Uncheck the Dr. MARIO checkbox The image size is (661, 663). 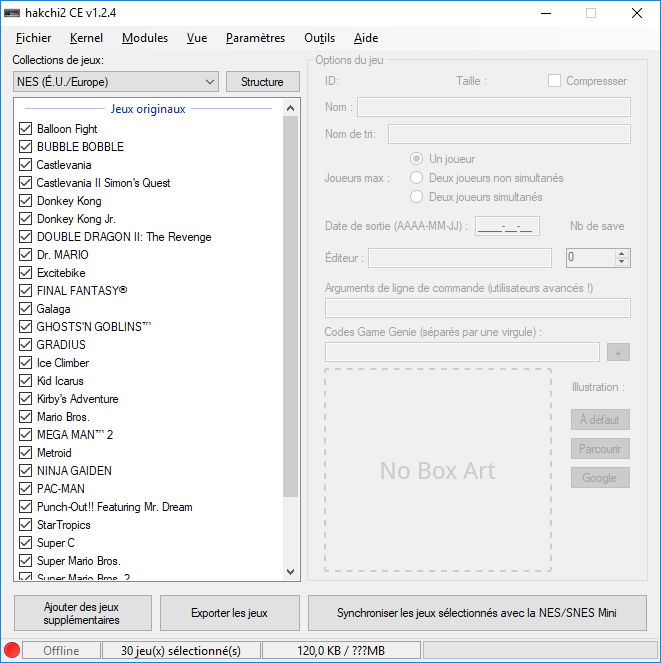coord(25,255)
